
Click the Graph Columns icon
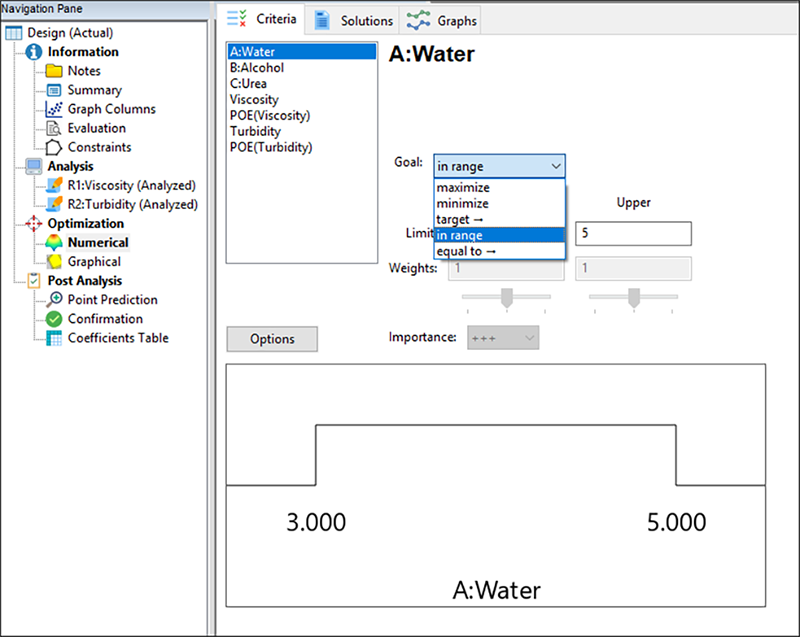point(54,109)
